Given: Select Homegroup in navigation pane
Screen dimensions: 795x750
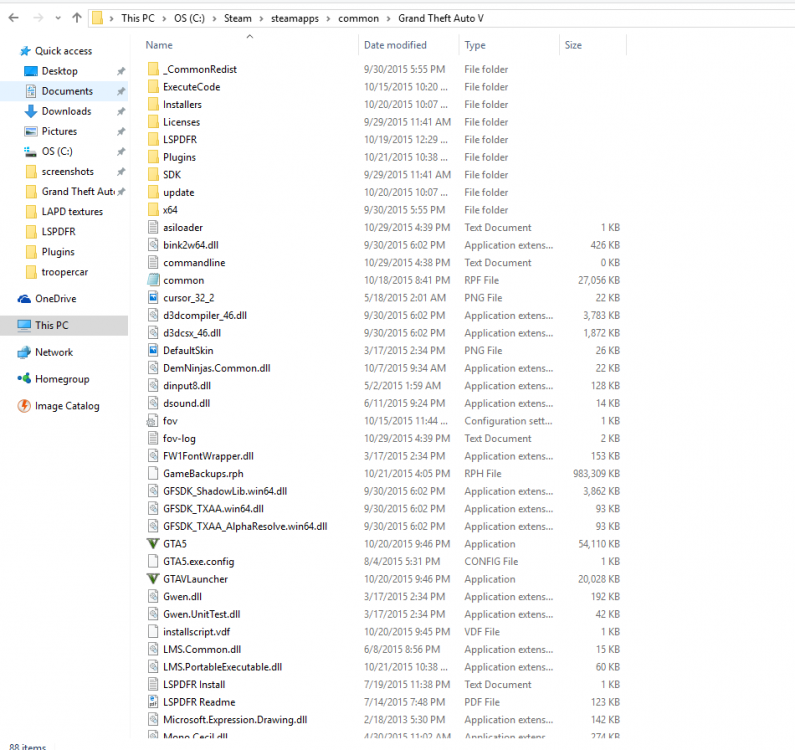Looking at the screenshot, I should tap(62, 379).
